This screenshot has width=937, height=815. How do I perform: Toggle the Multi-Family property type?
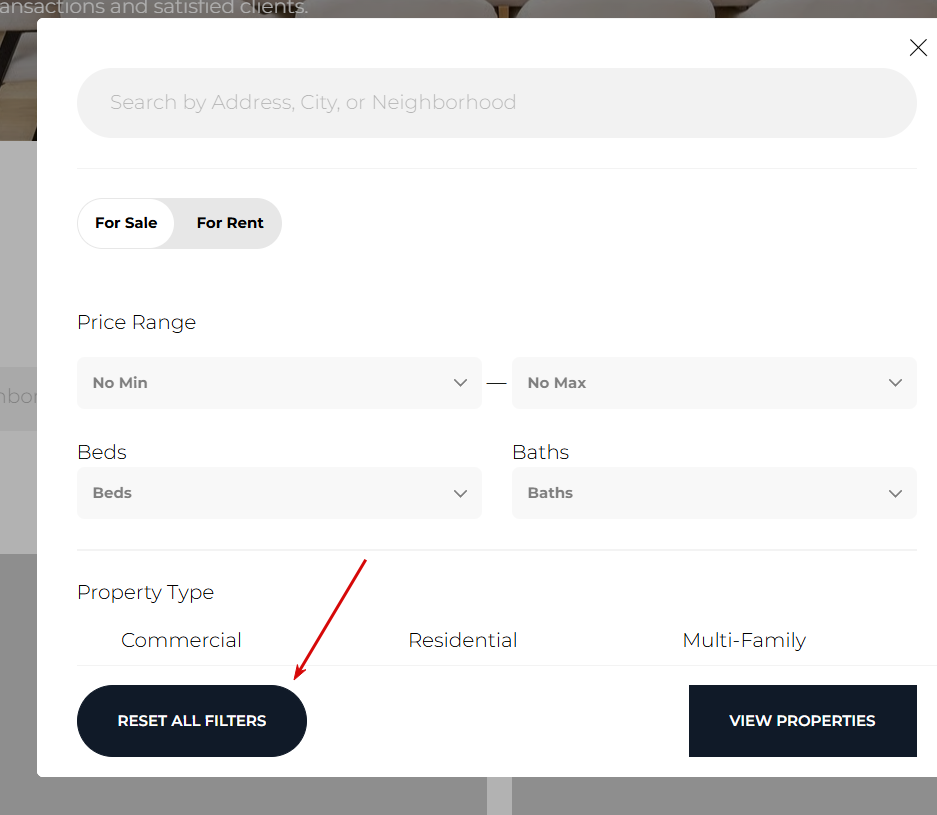coord(744,640)
